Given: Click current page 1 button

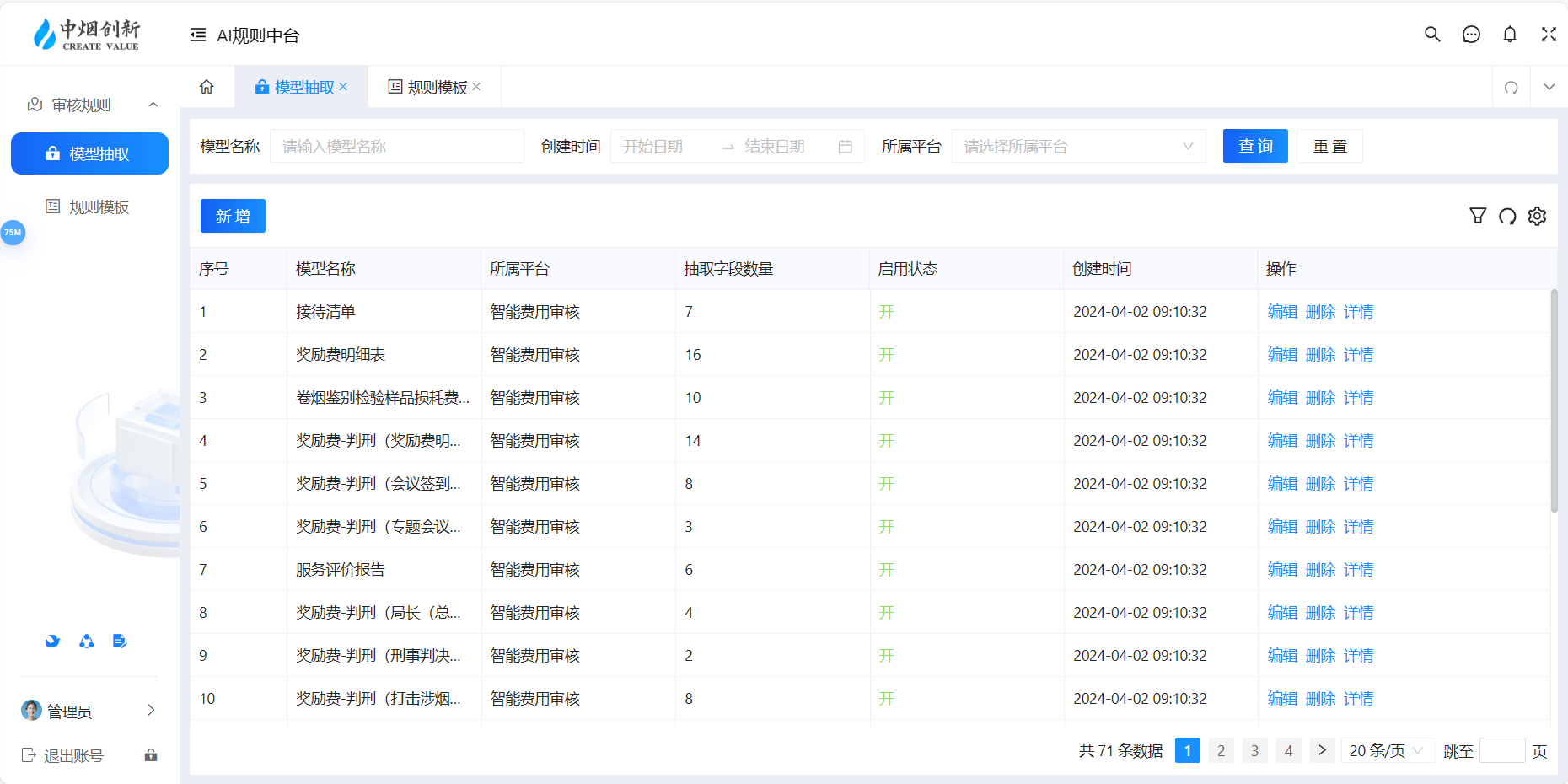Looking at the screenshot, I should click(1187, 750).
